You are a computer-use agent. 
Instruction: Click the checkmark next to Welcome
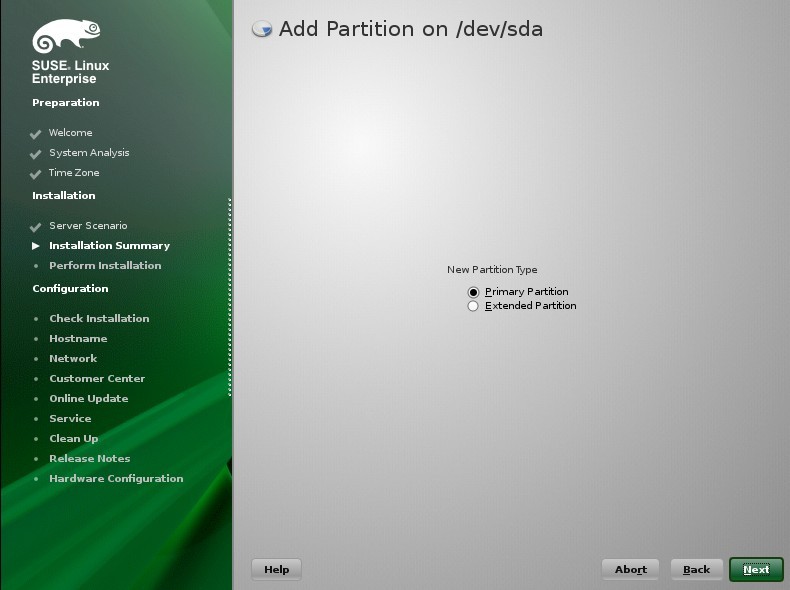35,134
